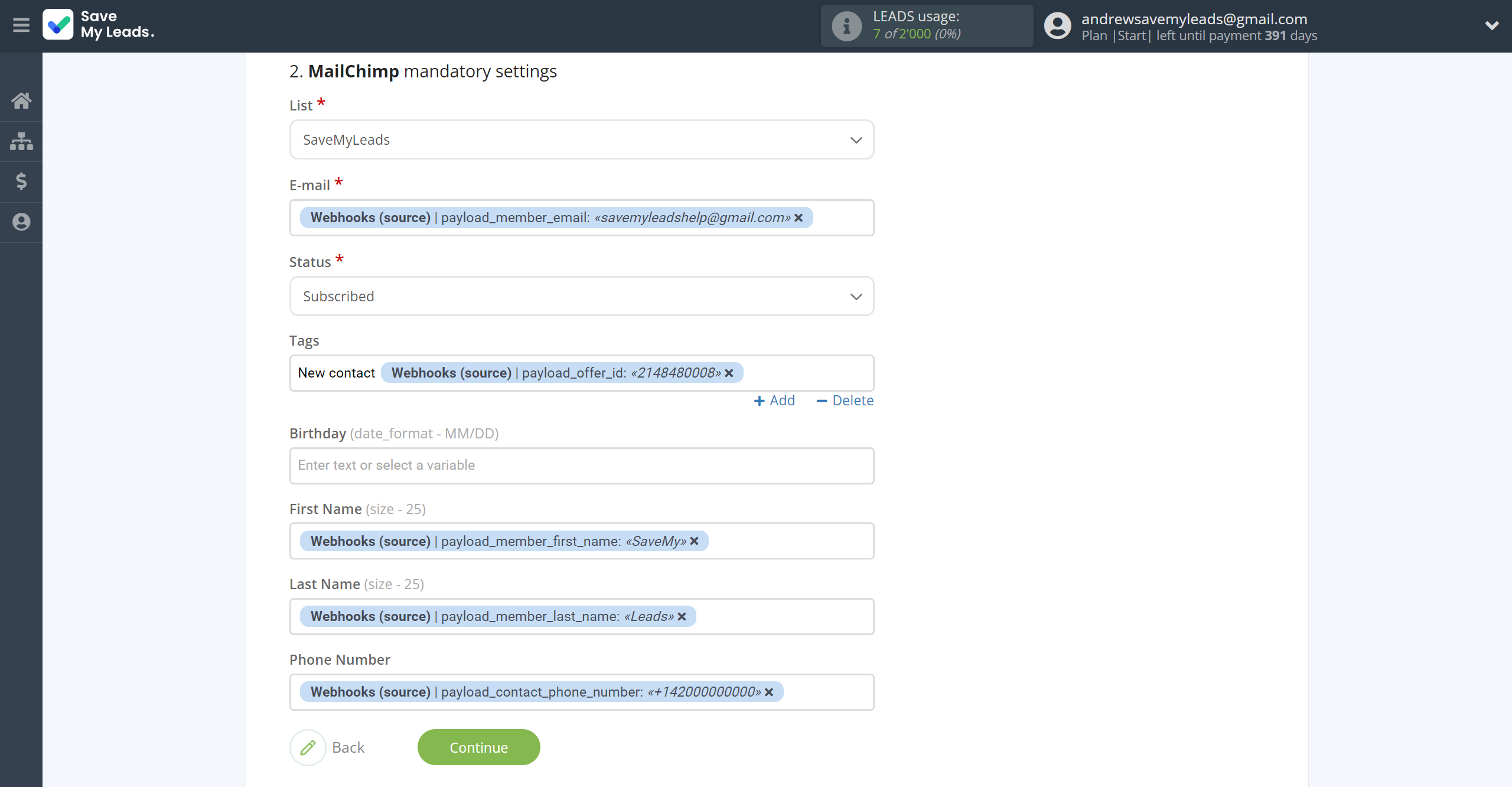The width and height of the screenshot is (1512, 787).
Task: Remove the payload_member_email tag
Action: tap(799, 218)
